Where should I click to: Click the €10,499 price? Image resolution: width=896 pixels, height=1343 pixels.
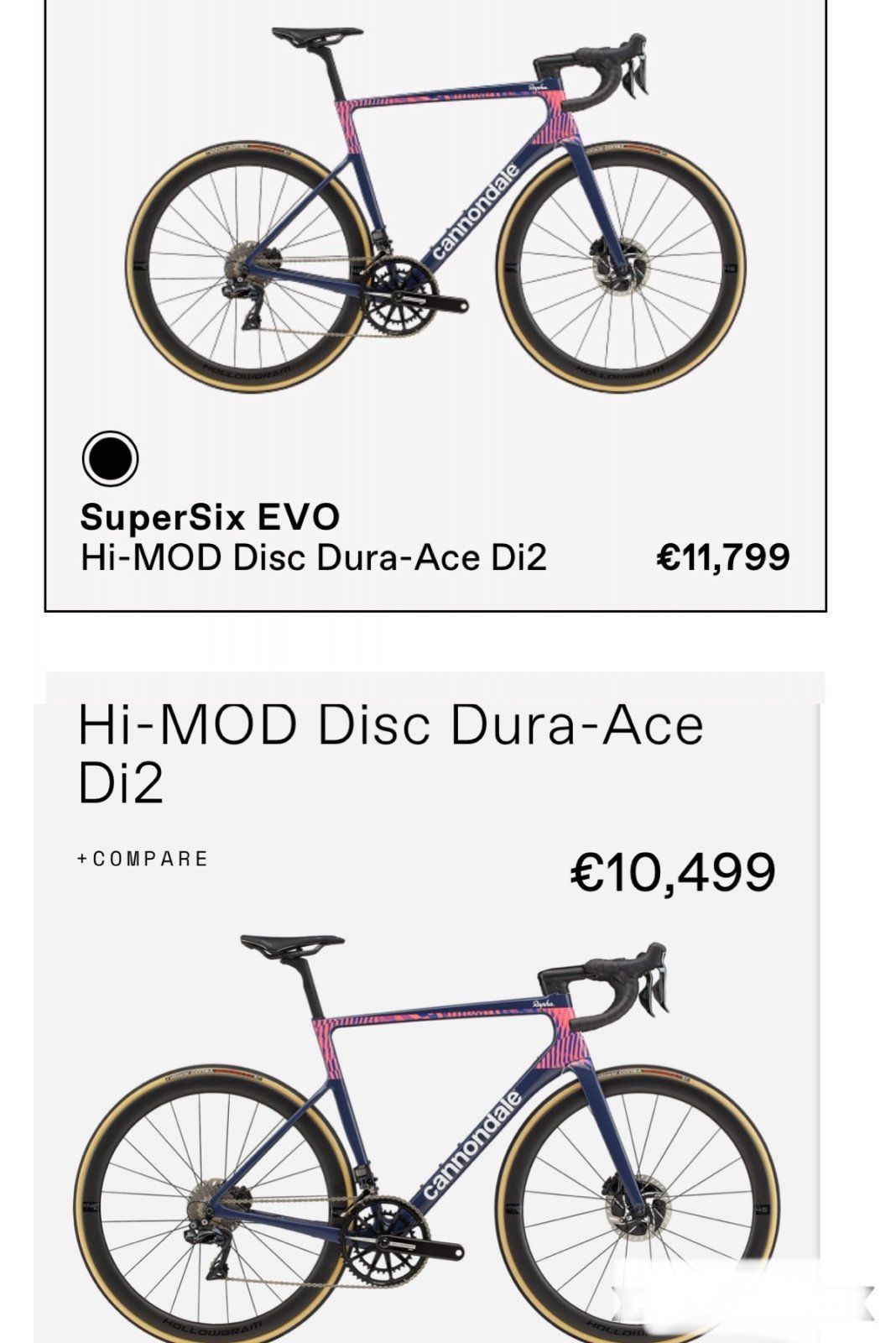673,872
